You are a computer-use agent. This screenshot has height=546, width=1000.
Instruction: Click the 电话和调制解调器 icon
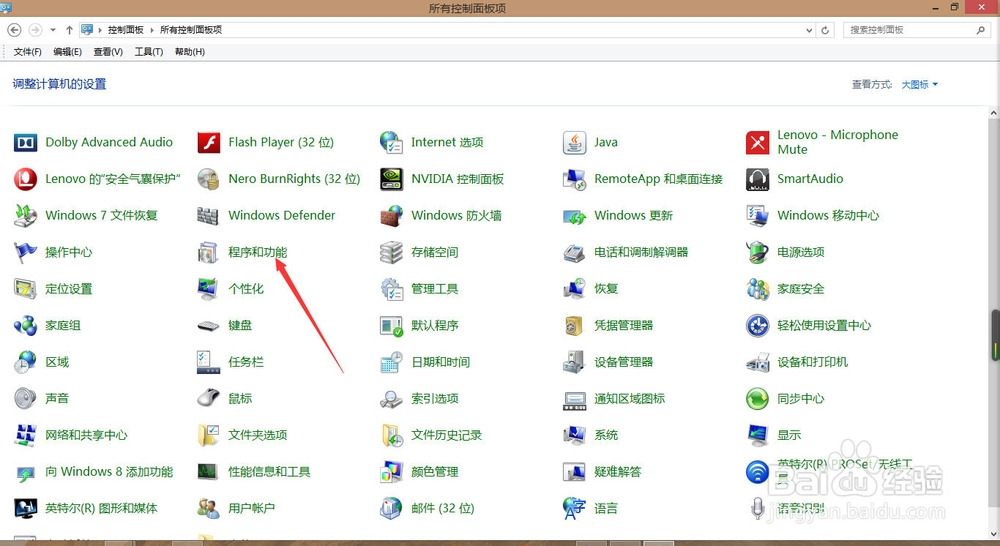click(x=574, y=253)
